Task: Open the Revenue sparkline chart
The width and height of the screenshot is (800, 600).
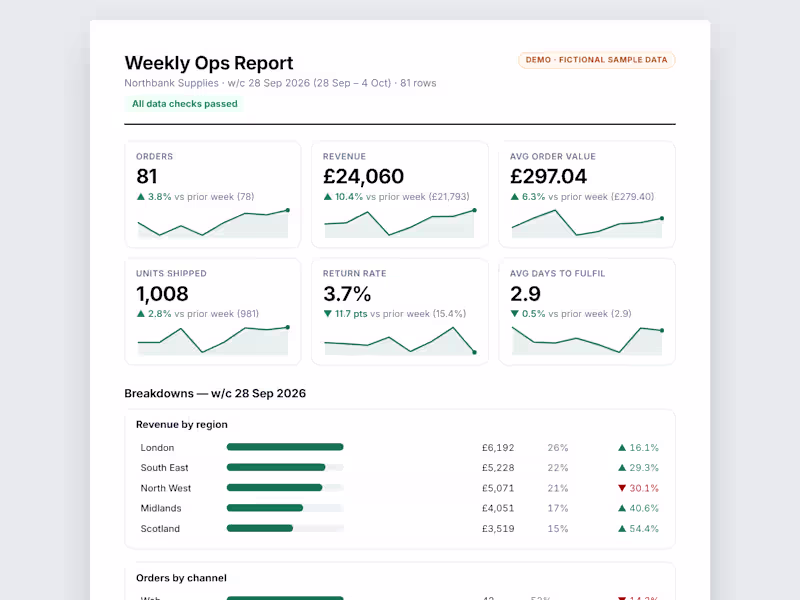Action: (399, 223)
